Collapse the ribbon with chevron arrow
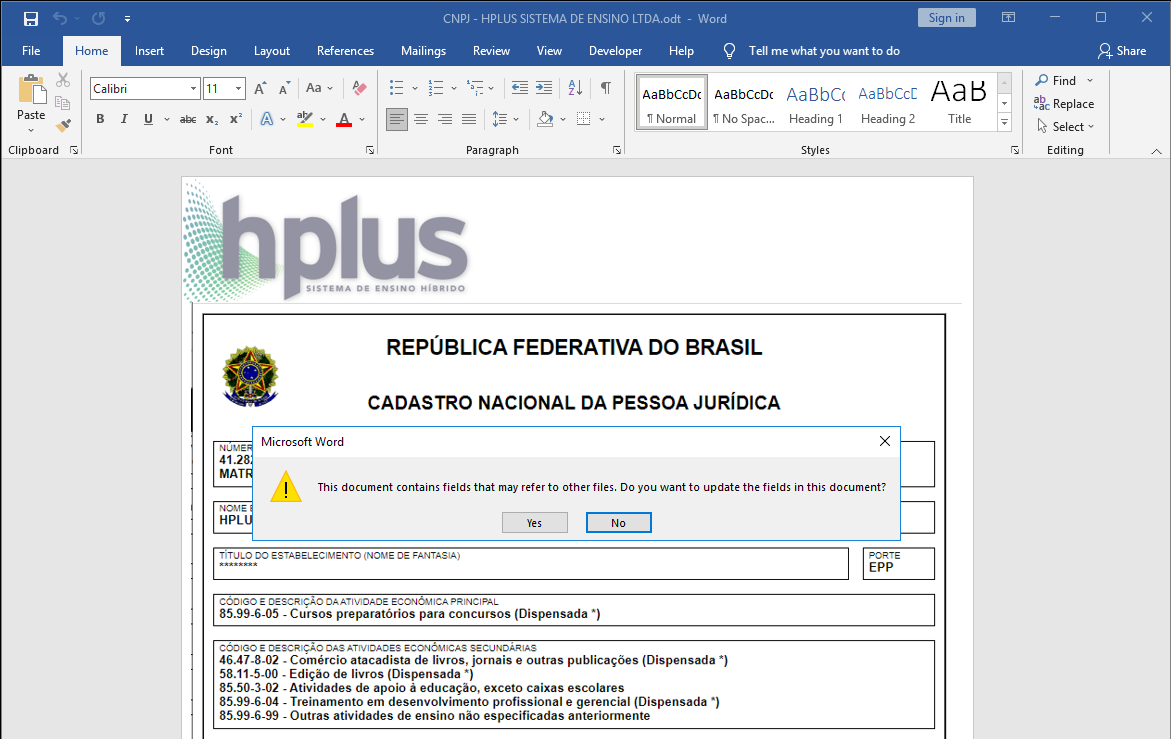The width and height of the screenshot is (1171, 739). (x=1156, y=151)
